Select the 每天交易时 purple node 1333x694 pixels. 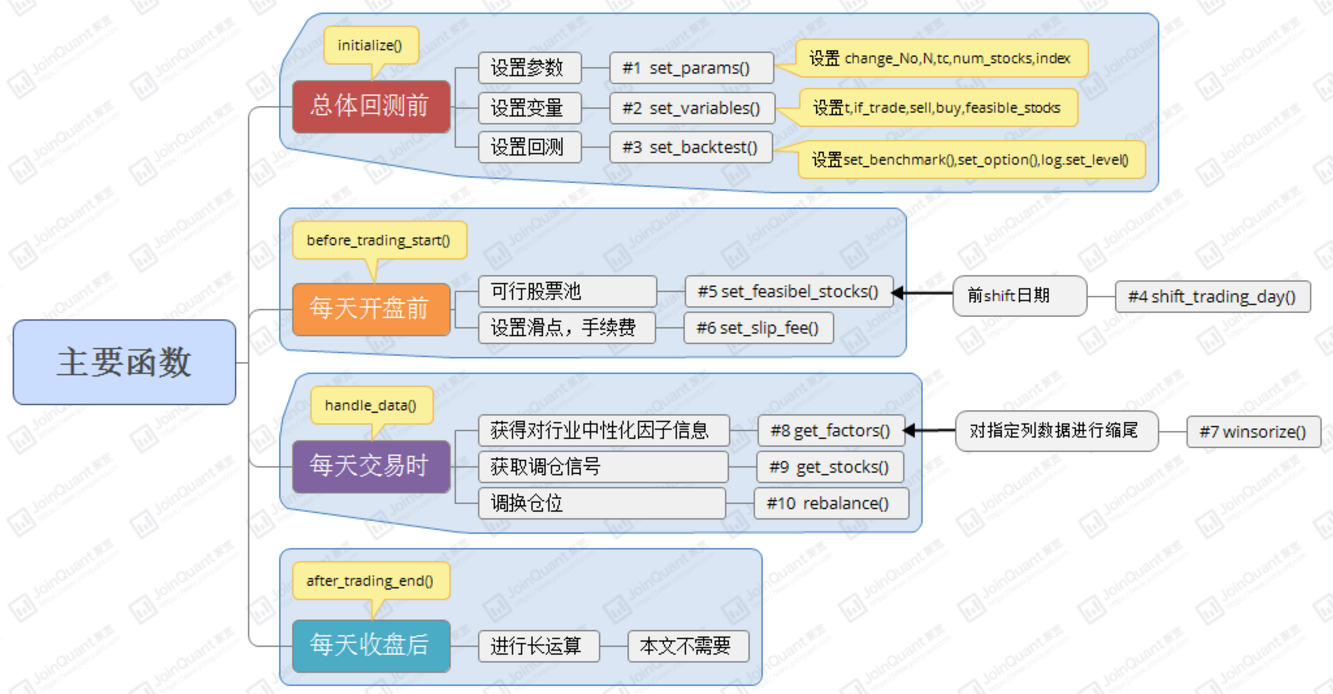[371, 466]
